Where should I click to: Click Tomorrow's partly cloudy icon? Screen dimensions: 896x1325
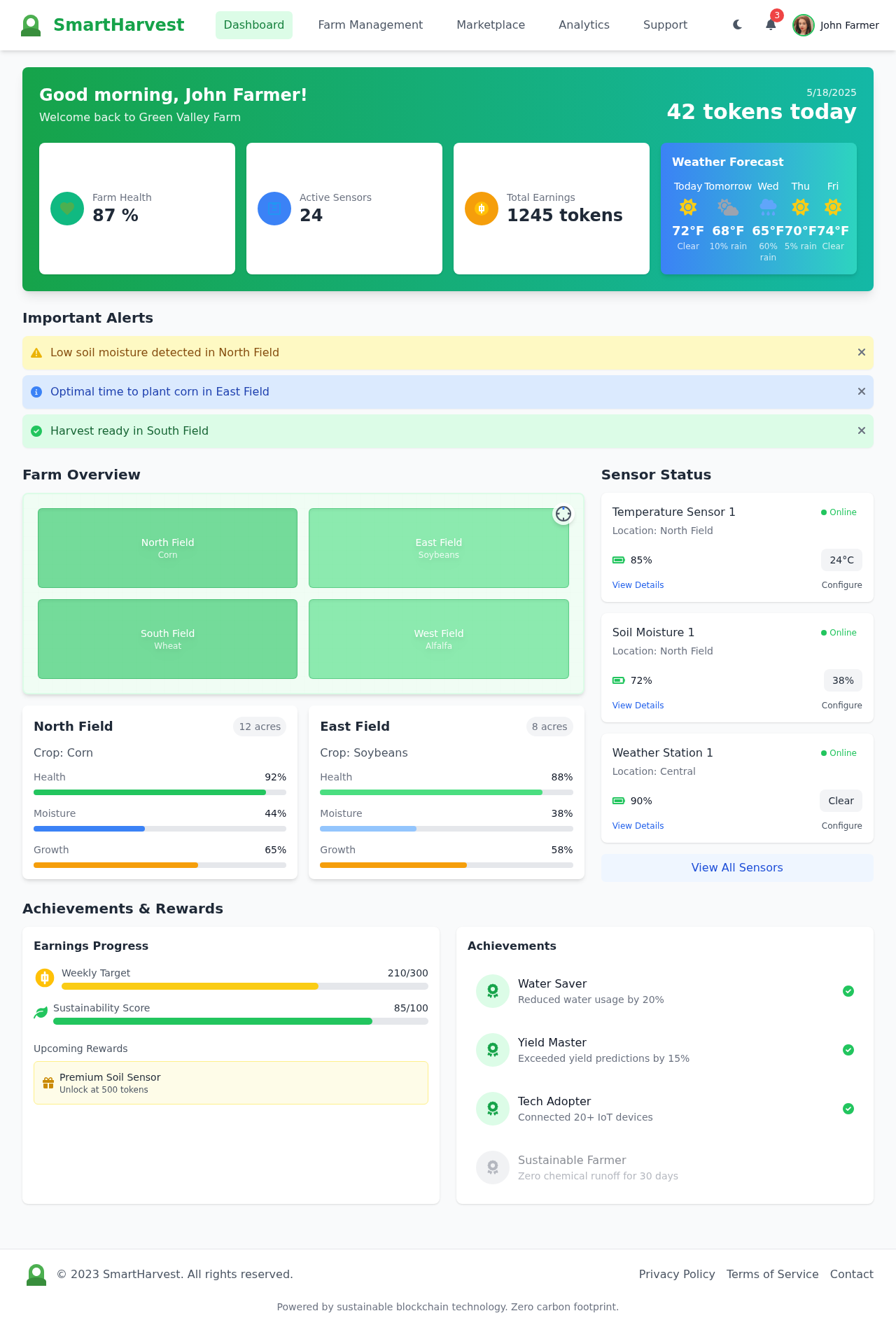pyautogui.click(x=728, y=207)
